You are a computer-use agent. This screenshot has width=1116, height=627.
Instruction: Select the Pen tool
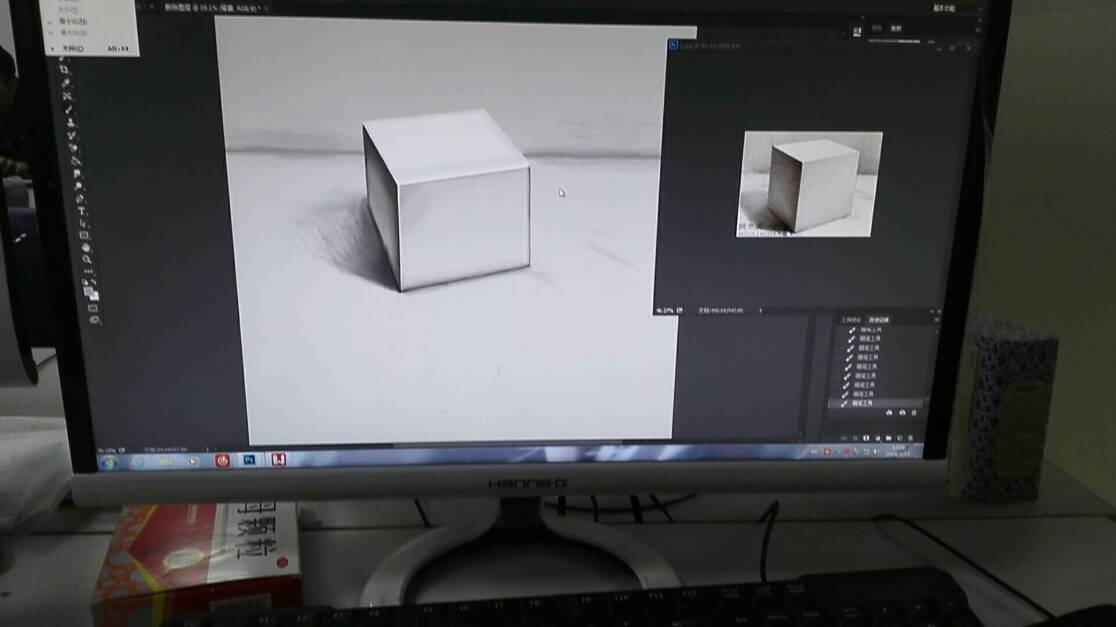click(x=80, y=199)
